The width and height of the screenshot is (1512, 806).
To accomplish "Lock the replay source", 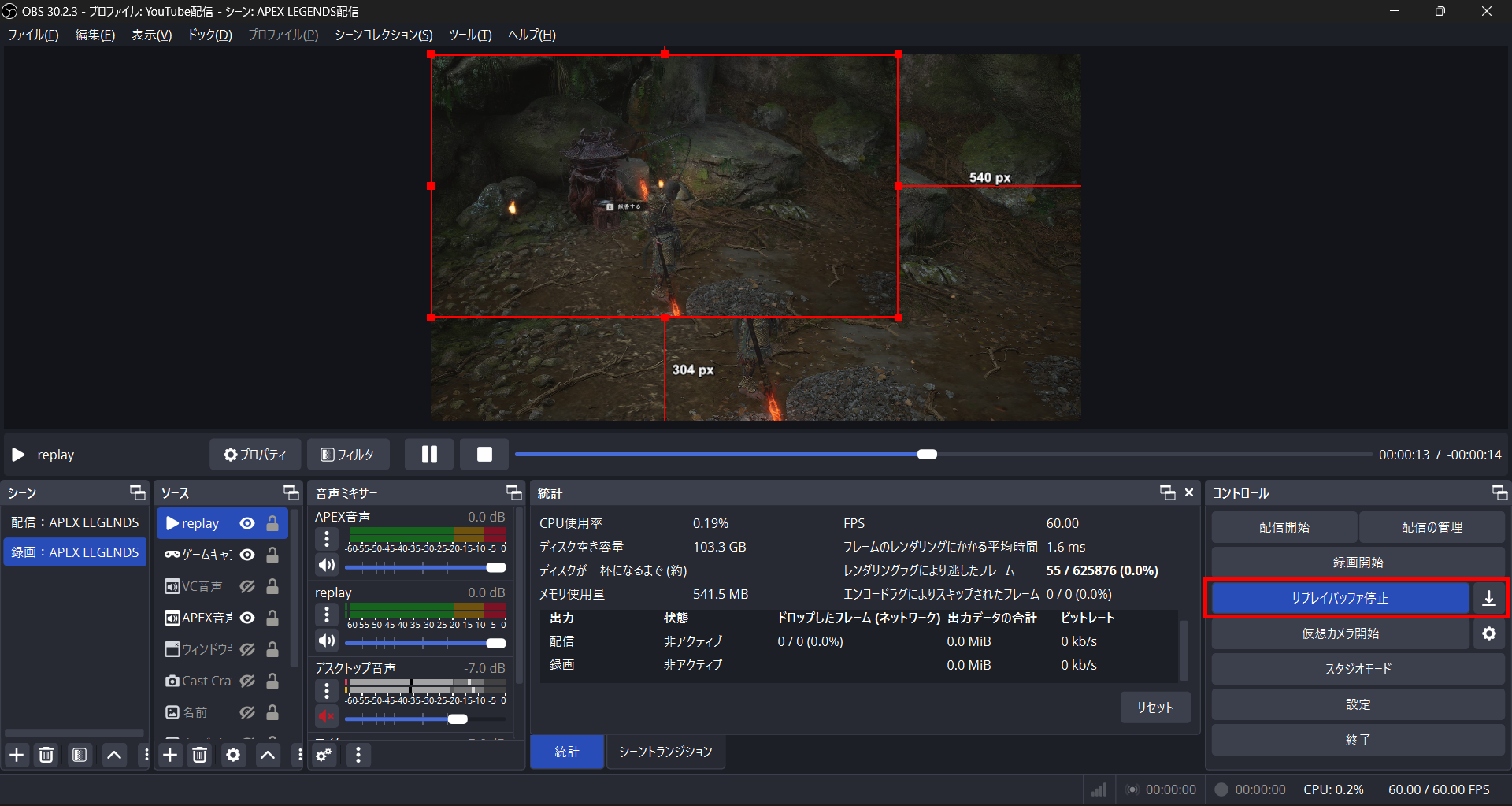I will tap(272, 523).
